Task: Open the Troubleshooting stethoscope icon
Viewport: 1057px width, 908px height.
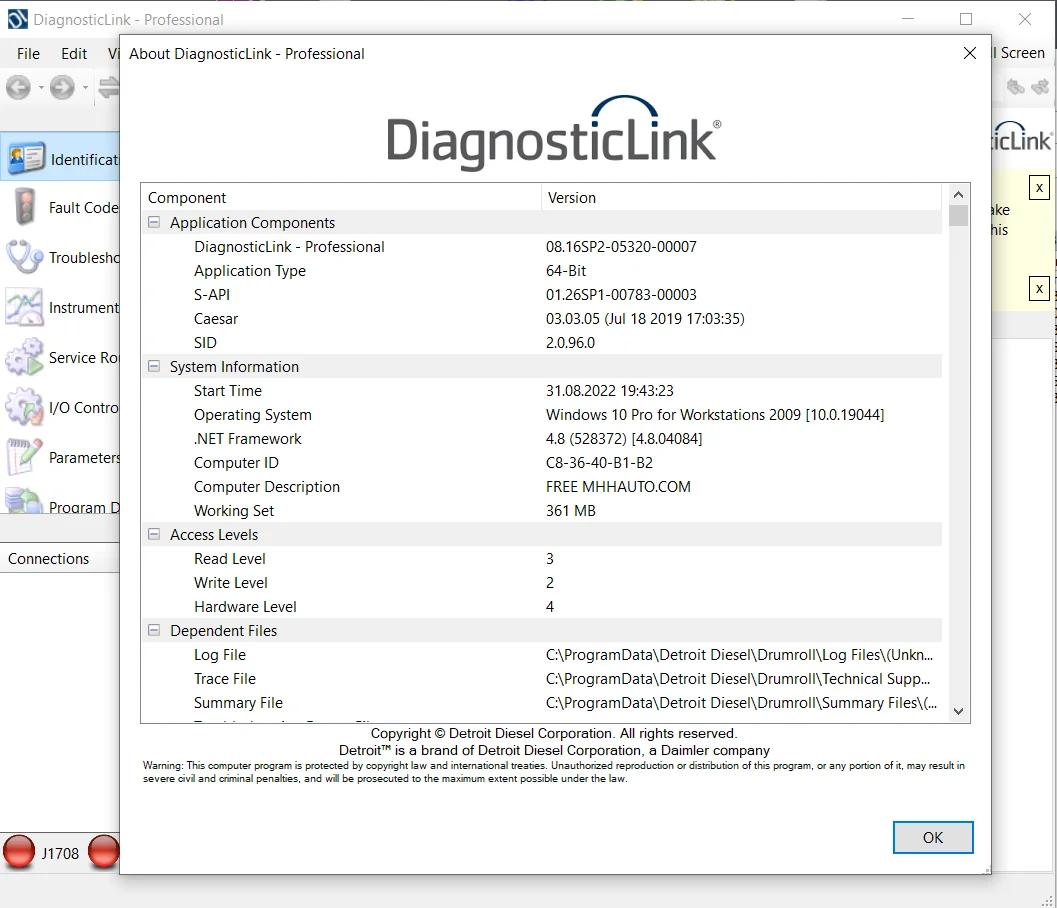Action: (x=24, y=257)
